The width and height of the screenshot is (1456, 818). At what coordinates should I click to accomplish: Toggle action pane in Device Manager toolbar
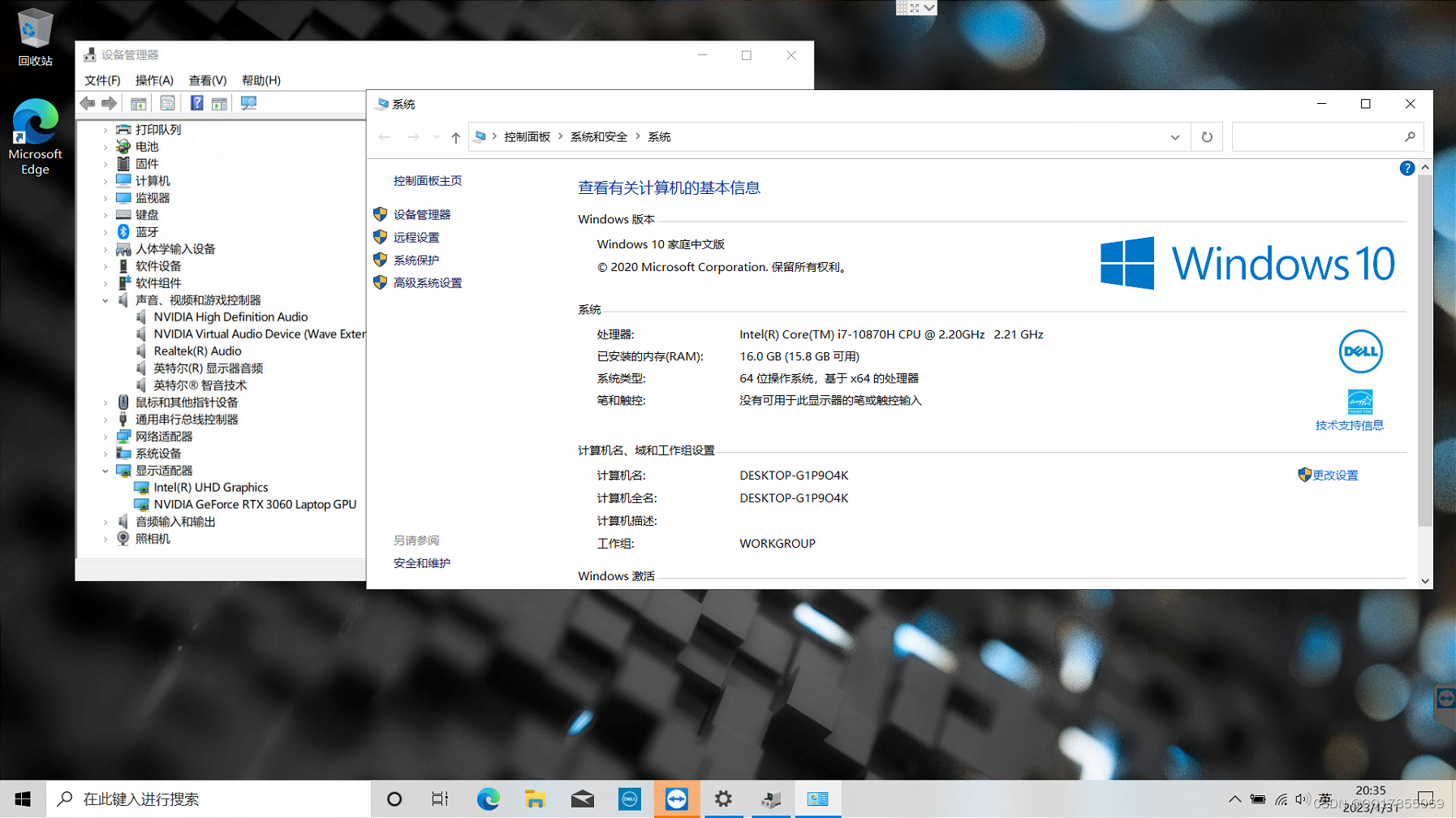tap(219, 103)
